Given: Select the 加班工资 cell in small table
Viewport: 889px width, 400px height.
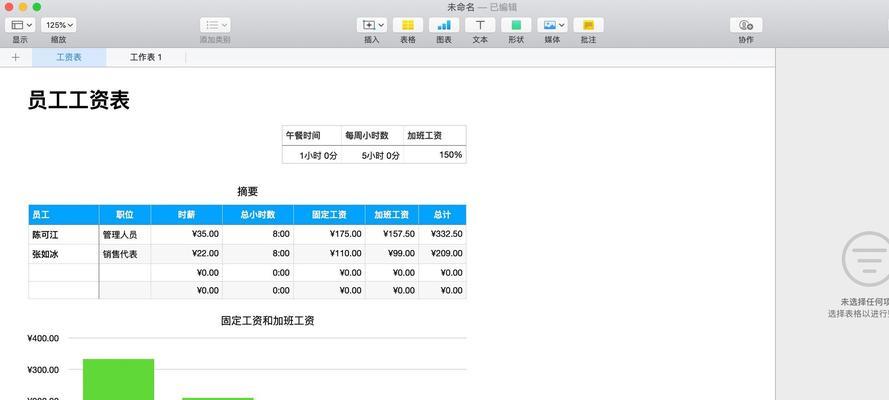Looking at the screenshot, I should click(x=435, y=135).
